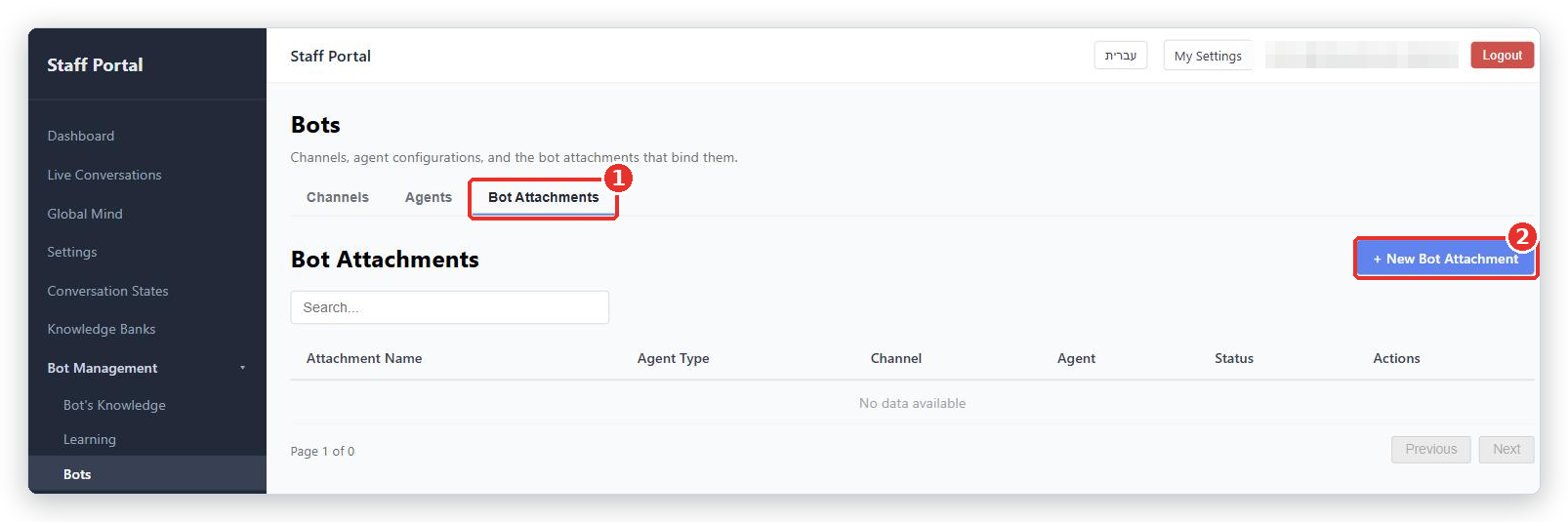Click the Previous page button
Viewport: 1568px width, 522px height.
(1430, 449)
